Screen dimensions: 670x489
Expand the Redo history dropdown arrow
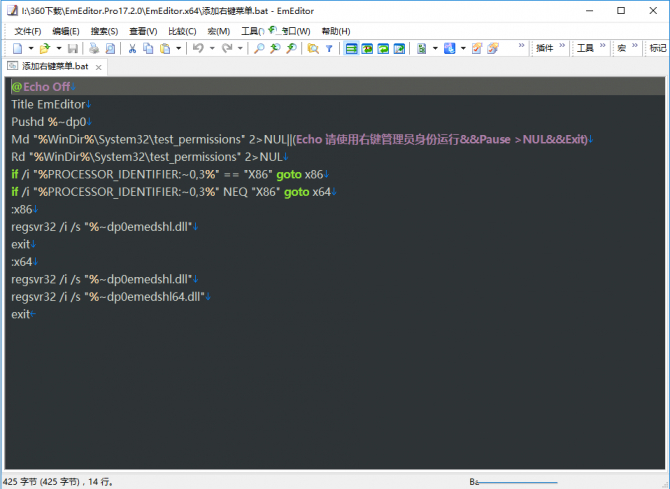(240, 48)
